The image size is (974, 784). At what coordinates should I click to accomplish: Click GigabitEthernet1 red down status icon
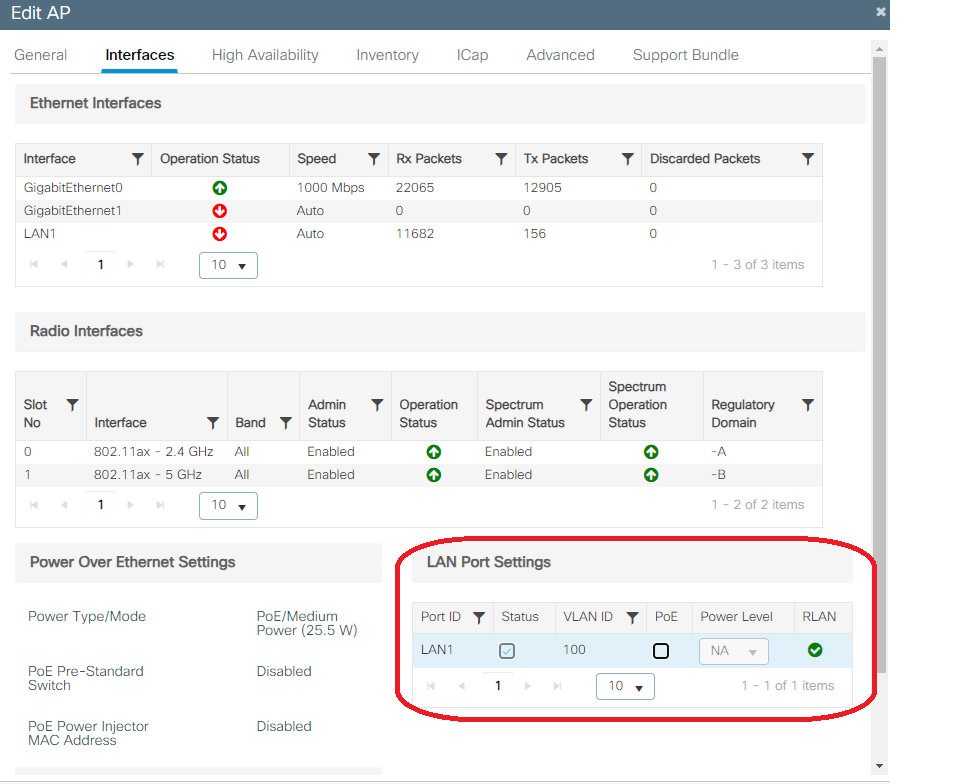click(219, 211)
